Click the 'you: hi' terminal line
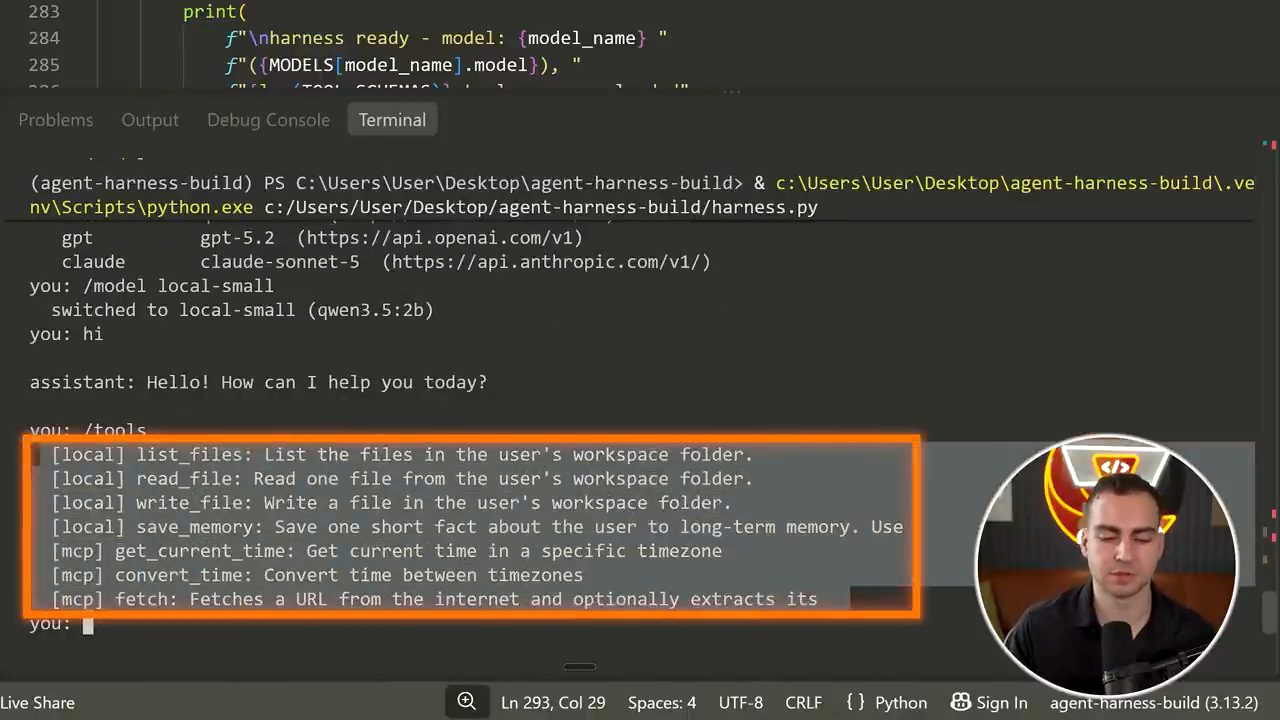The image size is (1280, 720). [x=66, y=334]
